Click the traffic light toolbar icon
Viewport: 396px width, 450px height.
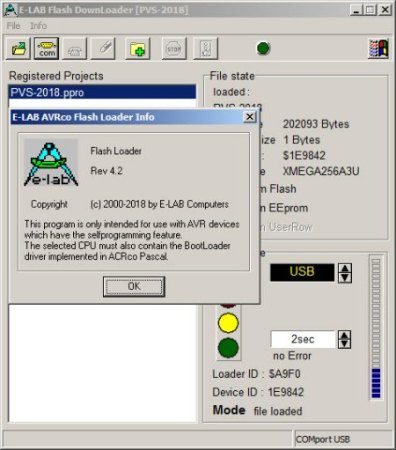point(206,49)
